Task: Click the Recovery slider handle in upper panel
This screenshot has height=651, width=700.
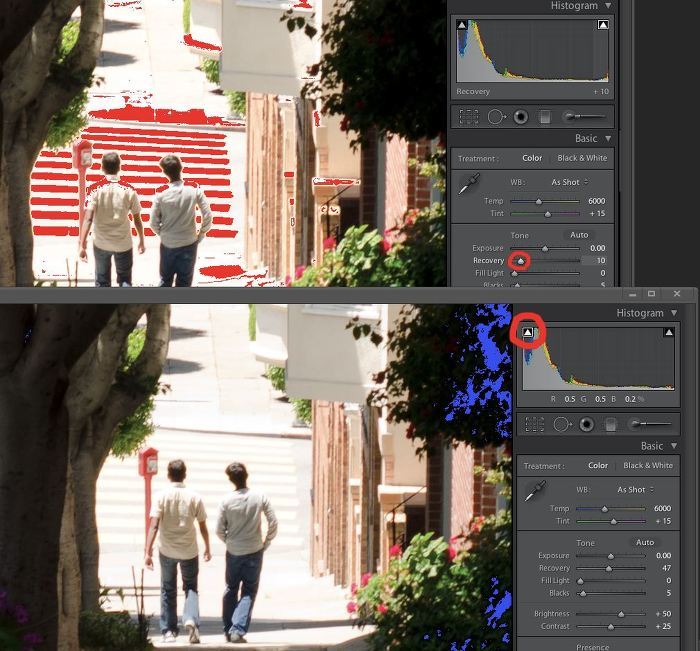Action: point(521,261)
